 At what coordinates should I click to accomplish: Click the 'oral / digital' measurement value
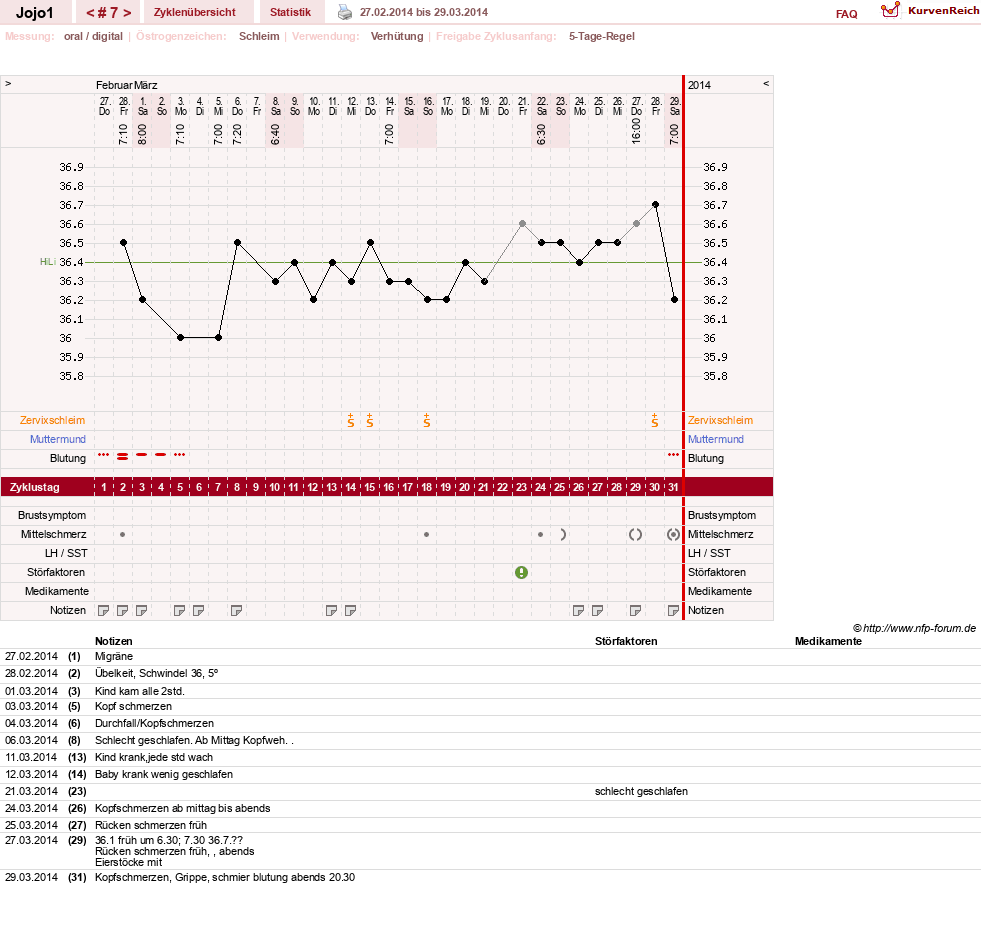pyautogui.click(x=93, y=36)
